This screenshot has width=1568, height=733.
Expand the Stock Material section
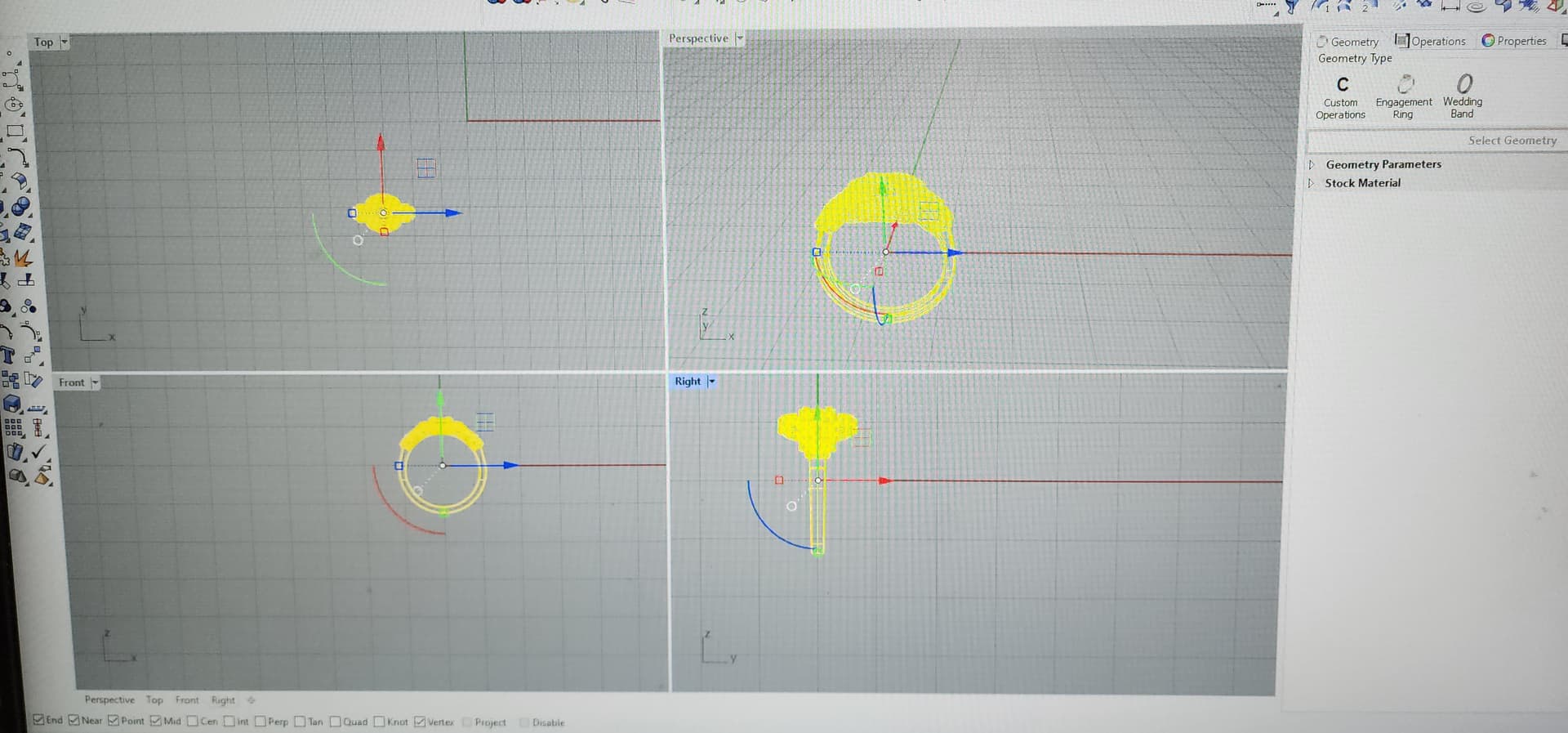[1312, 183]
